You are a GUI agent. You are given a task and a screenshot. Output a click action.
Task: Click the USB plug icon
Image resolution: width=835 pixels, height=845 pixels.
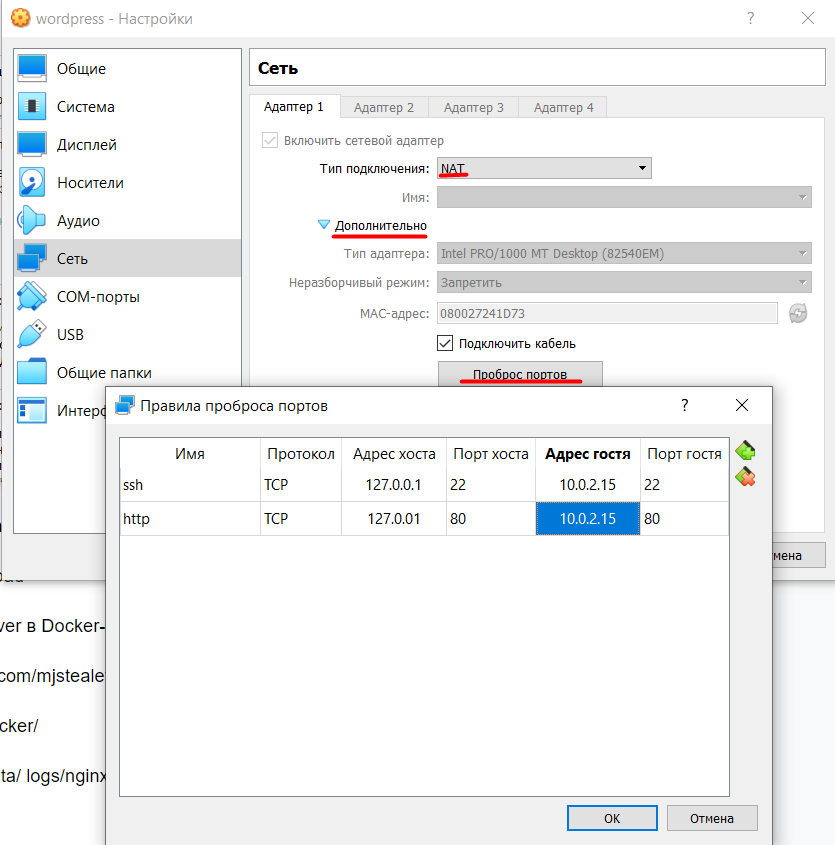[x=32, y=334]
